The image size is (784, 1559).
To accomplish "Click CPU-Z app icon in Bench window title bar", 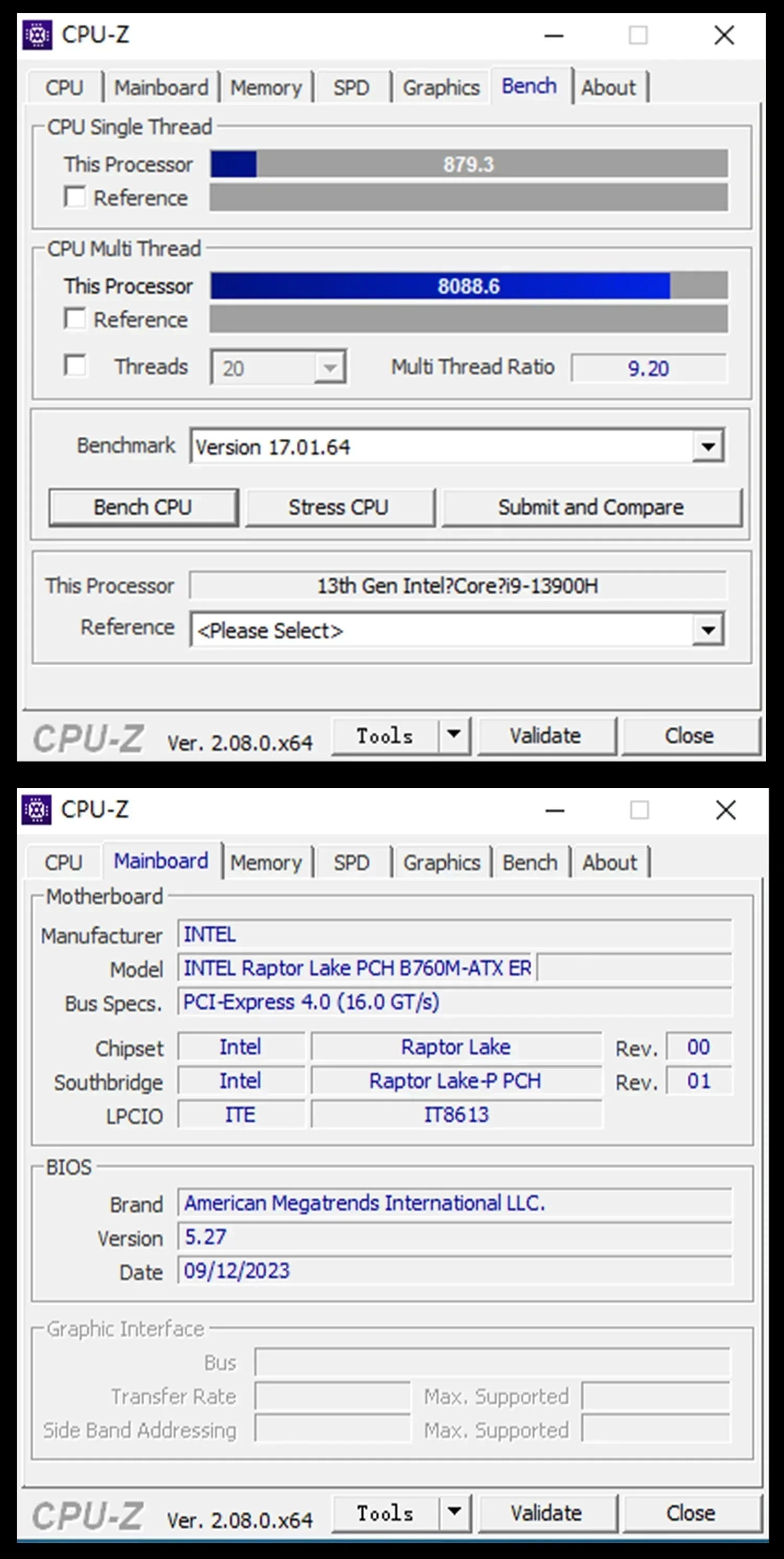I will coord(37,35).
